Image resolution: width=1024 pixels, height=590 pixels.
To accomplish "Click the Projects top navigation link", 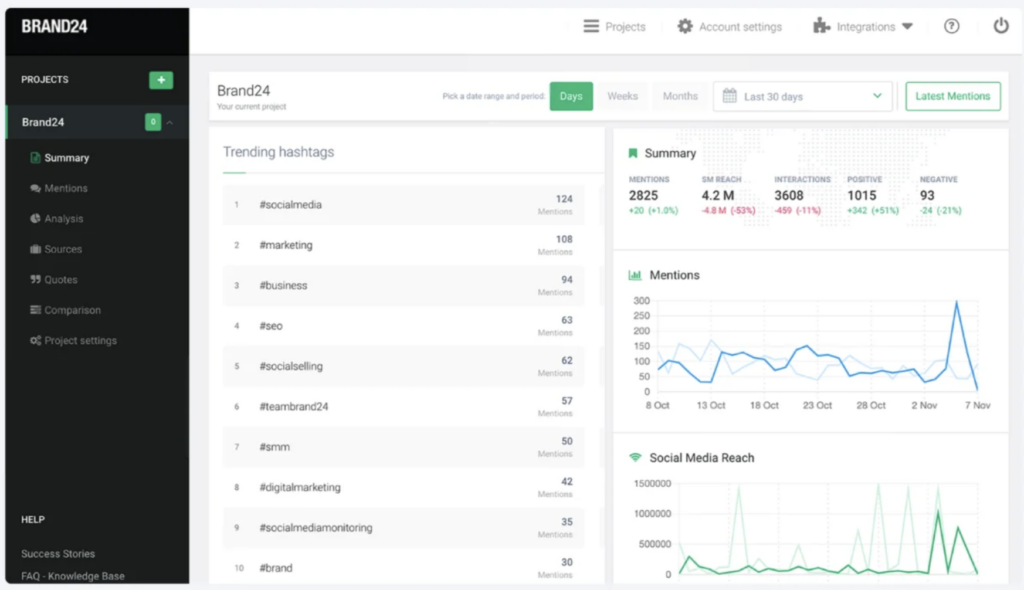I will click(624, 27).
